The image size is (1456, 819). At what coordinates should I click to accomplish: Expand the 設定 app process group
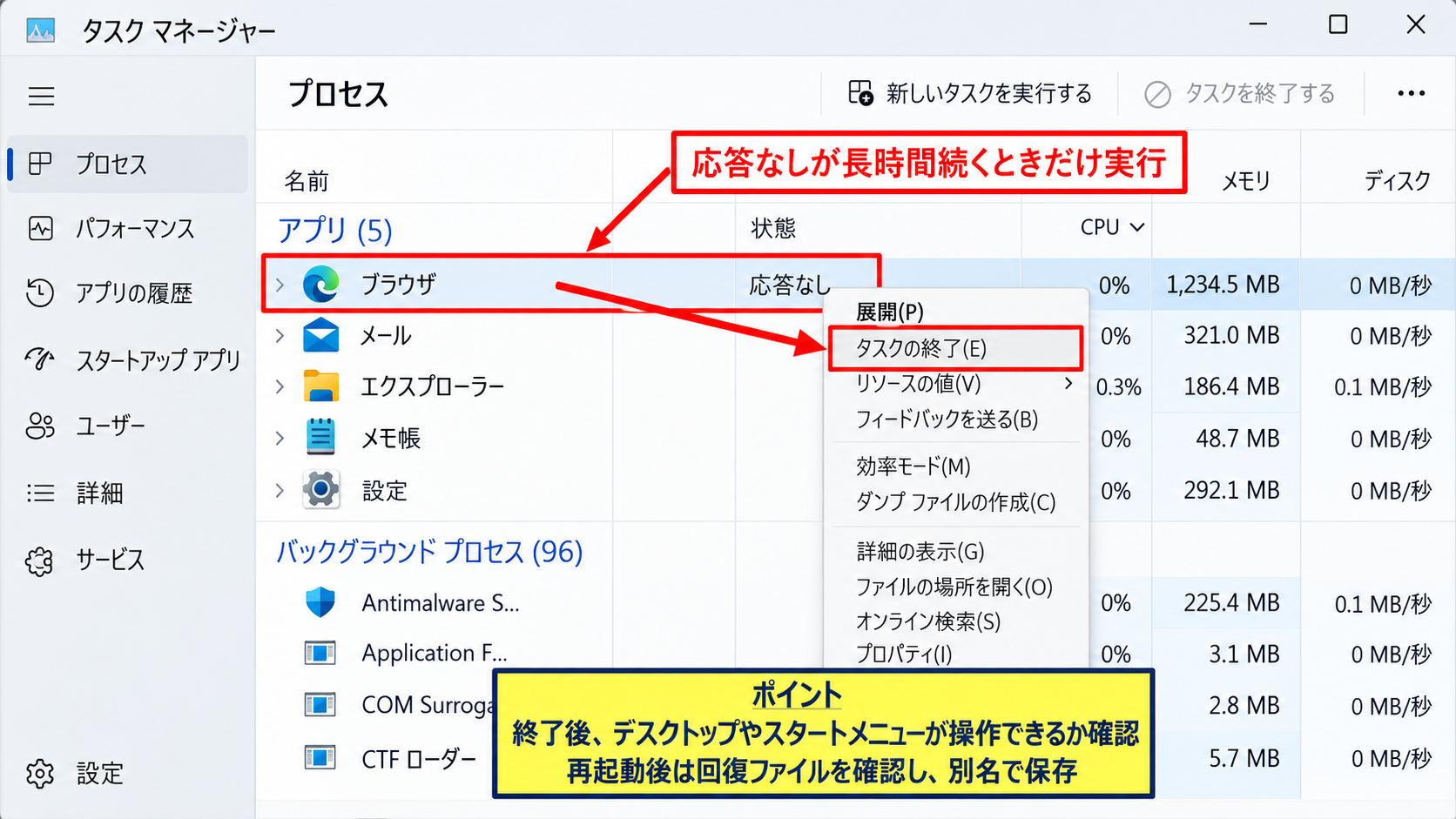pos(280,491)
